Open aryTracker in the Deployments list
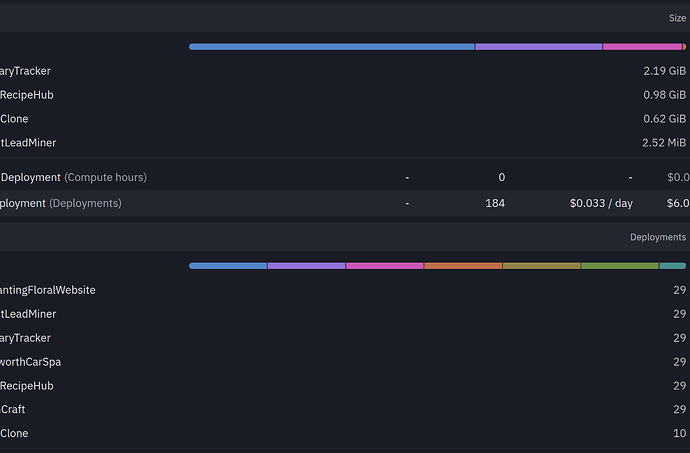Viewport: 690px width, 453px height. click(x=345, y=338)
